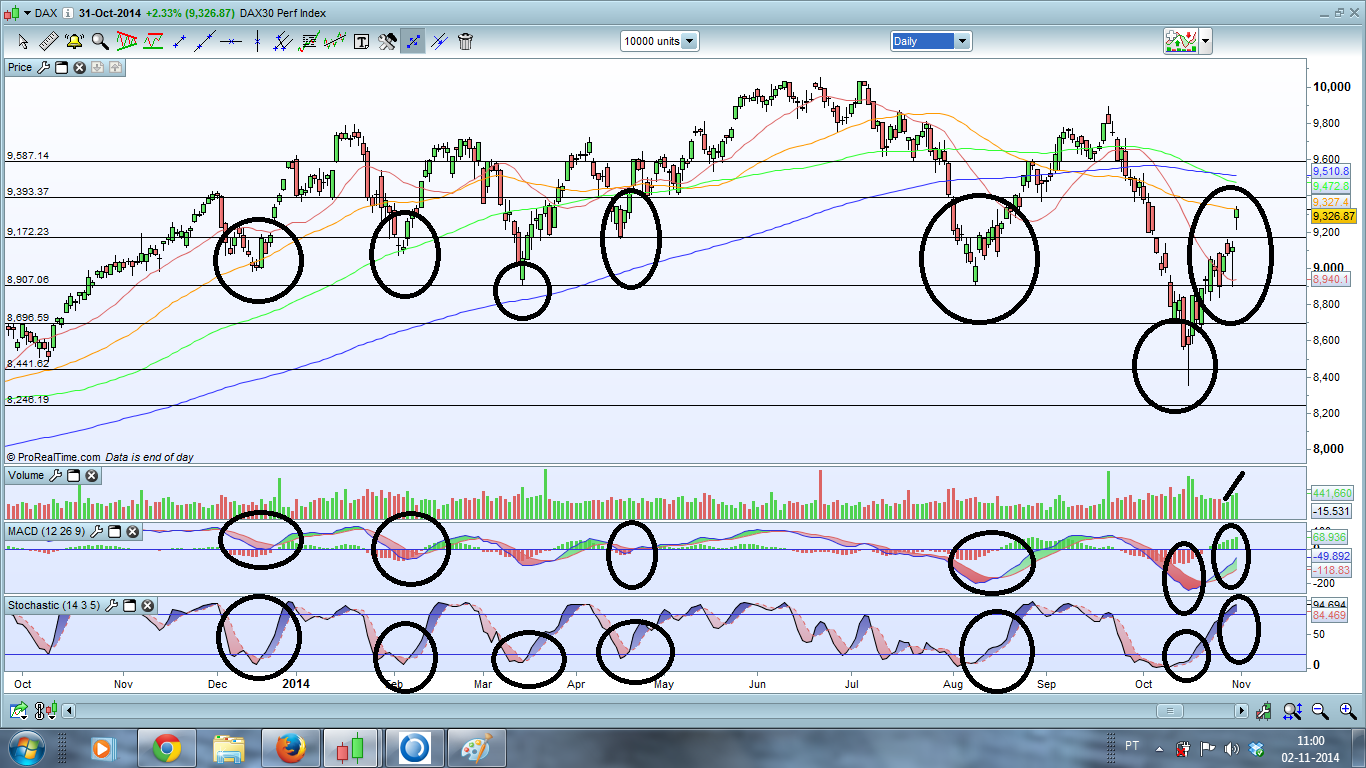This screenshot has width=1366, height=768.
Task: Click the add indicator chart icon
Action: [x=1182, y=41]
